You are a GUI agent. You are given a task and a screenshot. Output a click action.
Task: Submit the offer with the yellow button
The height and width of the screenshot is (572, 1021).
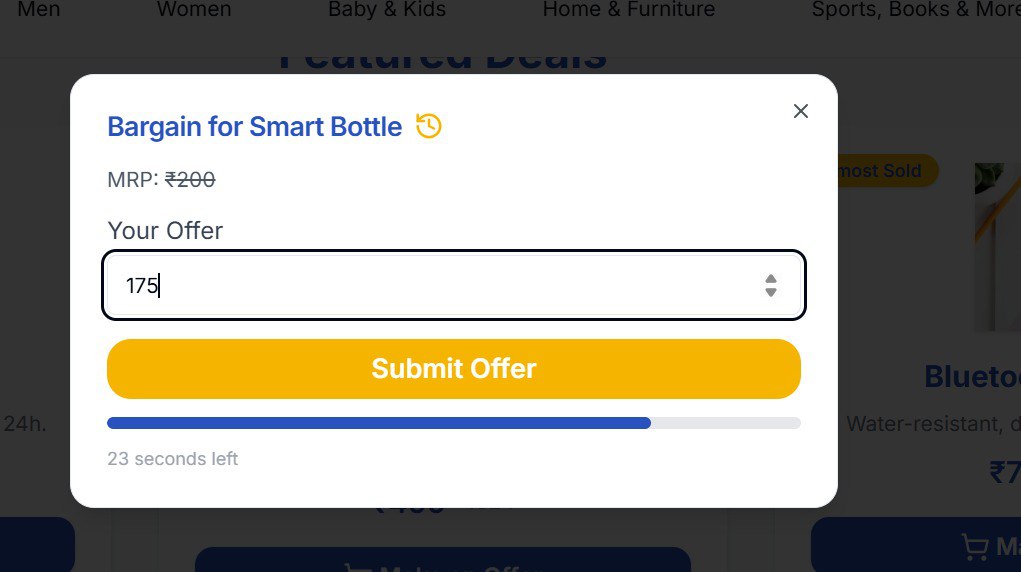pyautogui.click(x=453, y=369)
